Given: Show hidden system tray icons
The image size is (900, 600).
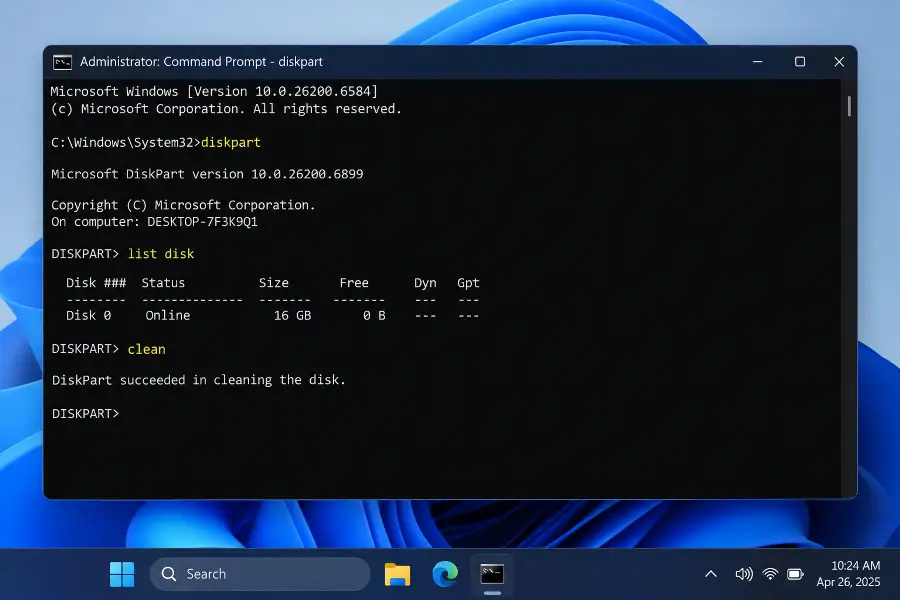Looking at the screenshot, I should tap(711, 574).
